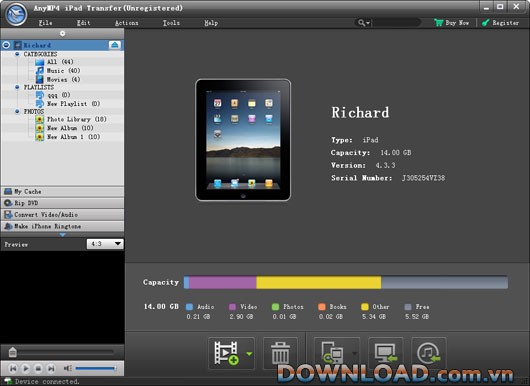Click the gear icon atop the sidebar
530x386 pixels.
(62, 33)
